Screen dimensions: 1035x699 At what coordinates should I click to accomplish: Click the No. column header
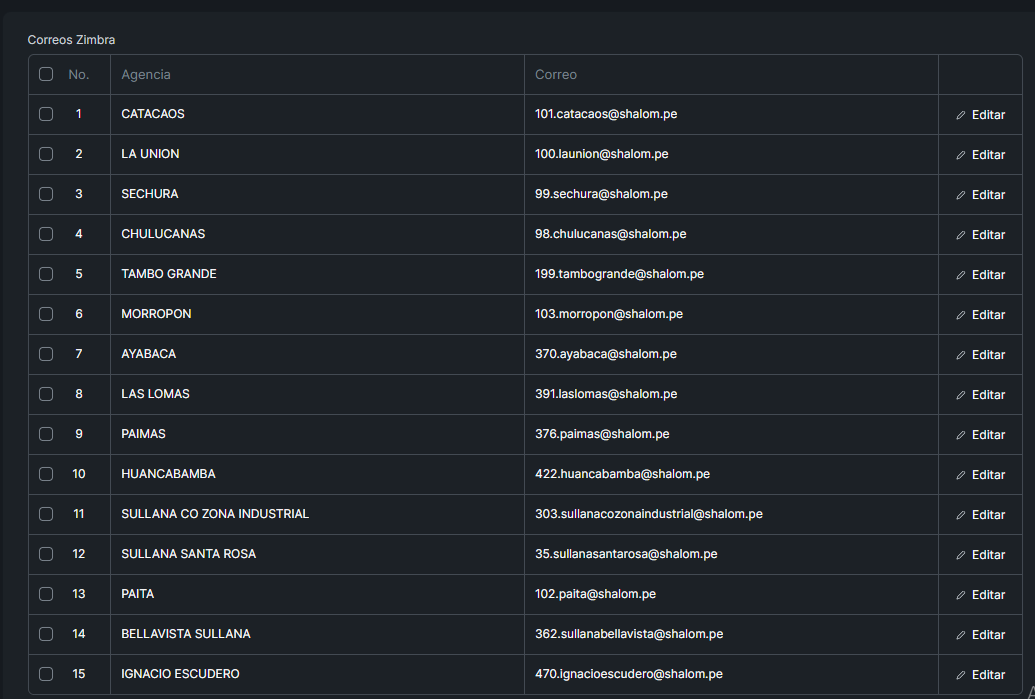79,75
